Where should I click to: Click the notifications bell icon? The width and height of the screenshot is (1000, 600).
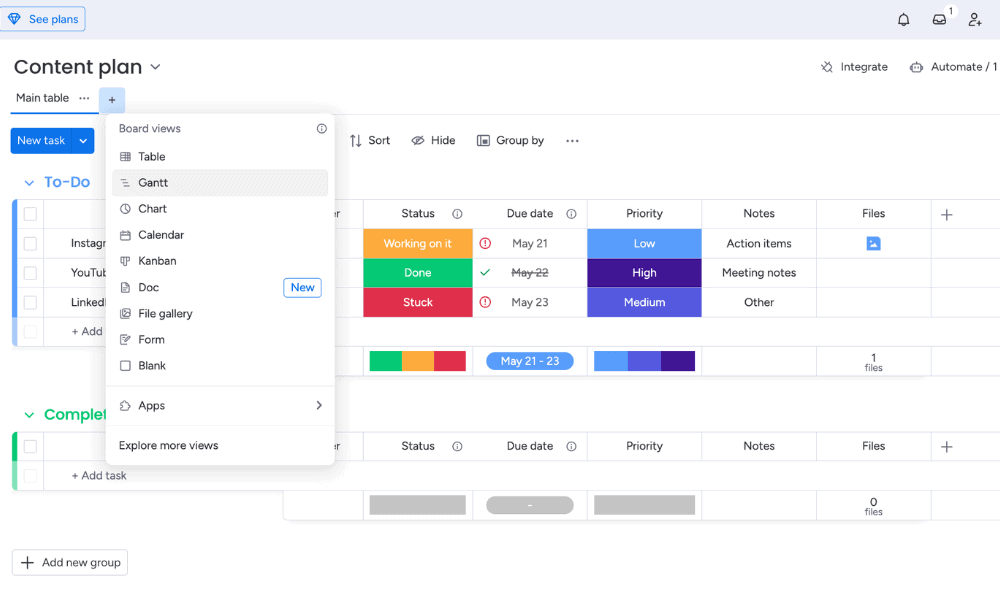pos(904,20)
